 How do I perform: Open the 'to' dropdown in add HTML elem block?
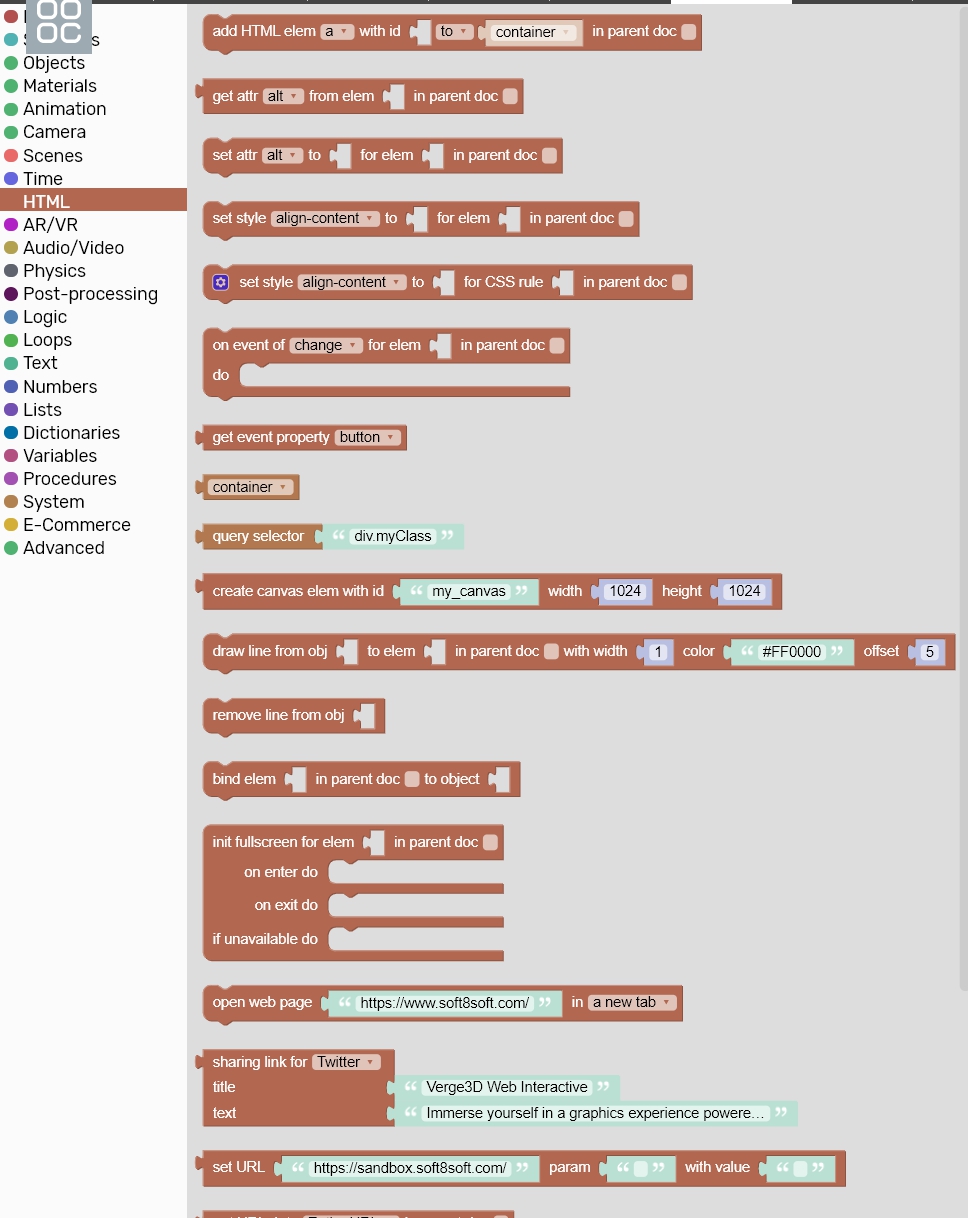point(455,32)
